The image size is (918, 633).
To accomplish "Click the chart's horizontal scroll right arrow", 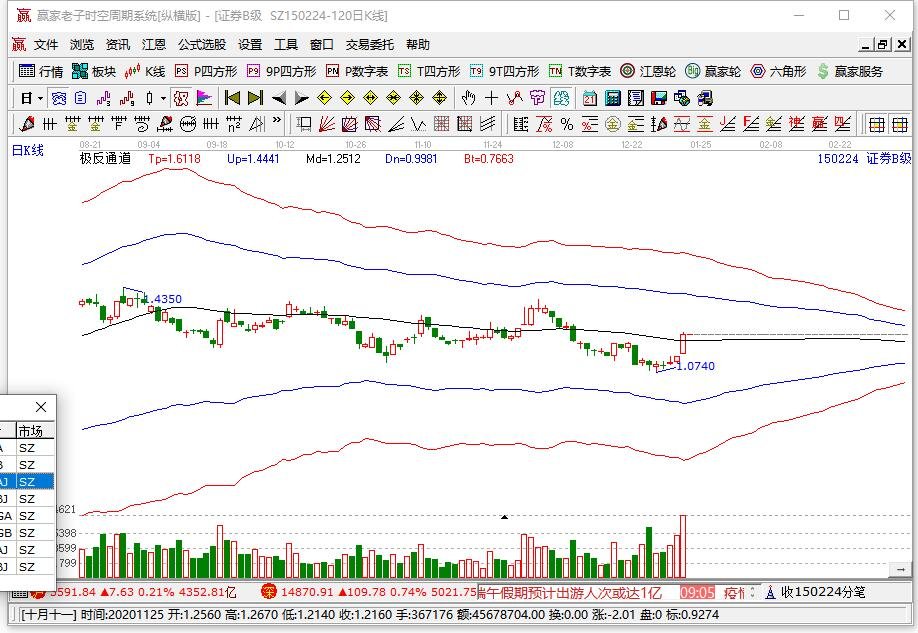I will pos(900,569).
